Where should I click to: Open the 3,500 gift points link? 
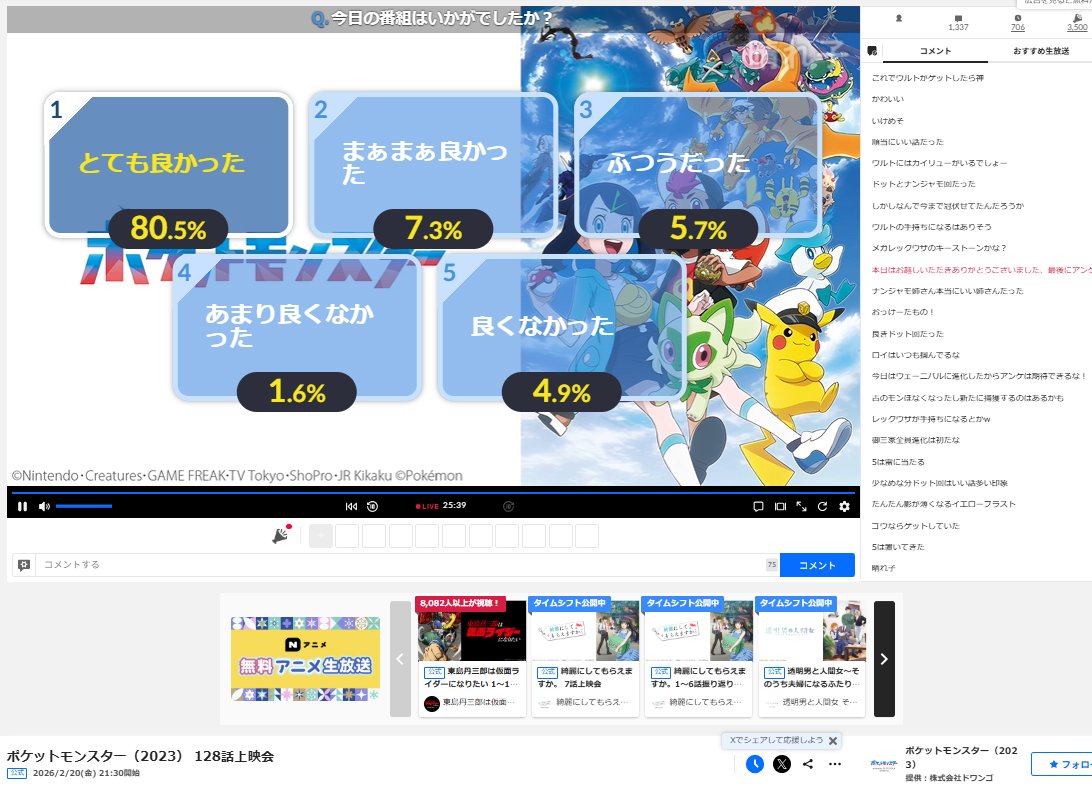(x=1077, y=23)
